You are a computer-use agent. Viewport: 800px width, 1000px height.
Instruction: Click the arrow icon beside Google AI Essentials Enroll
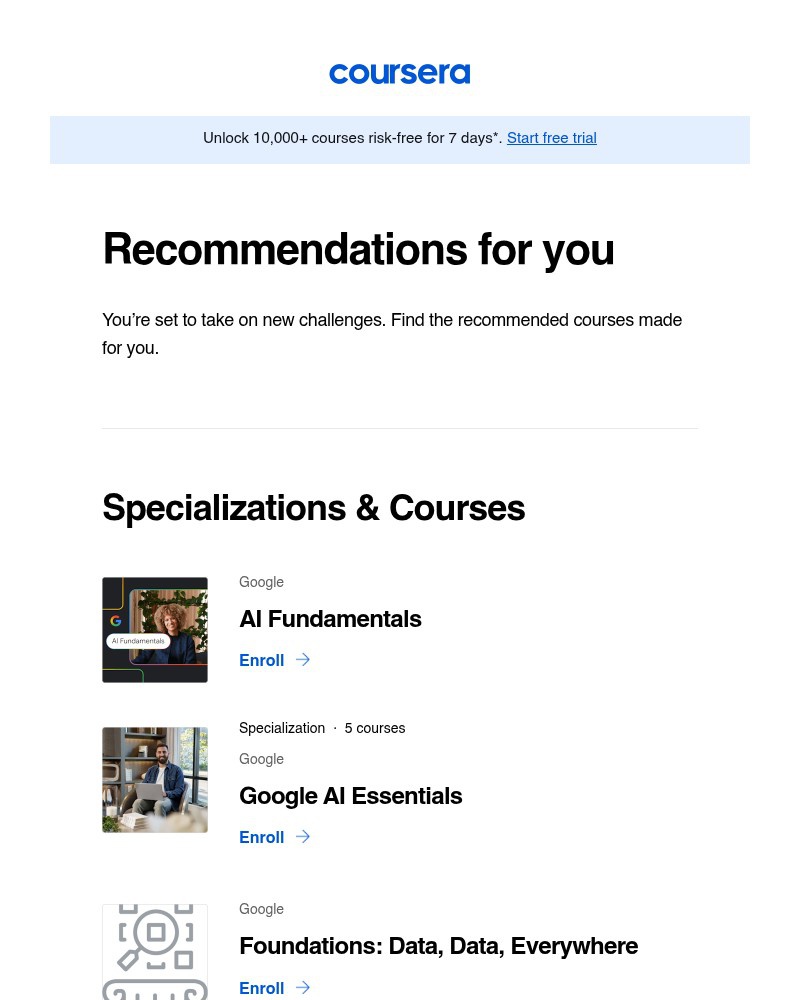pos(302,836)
